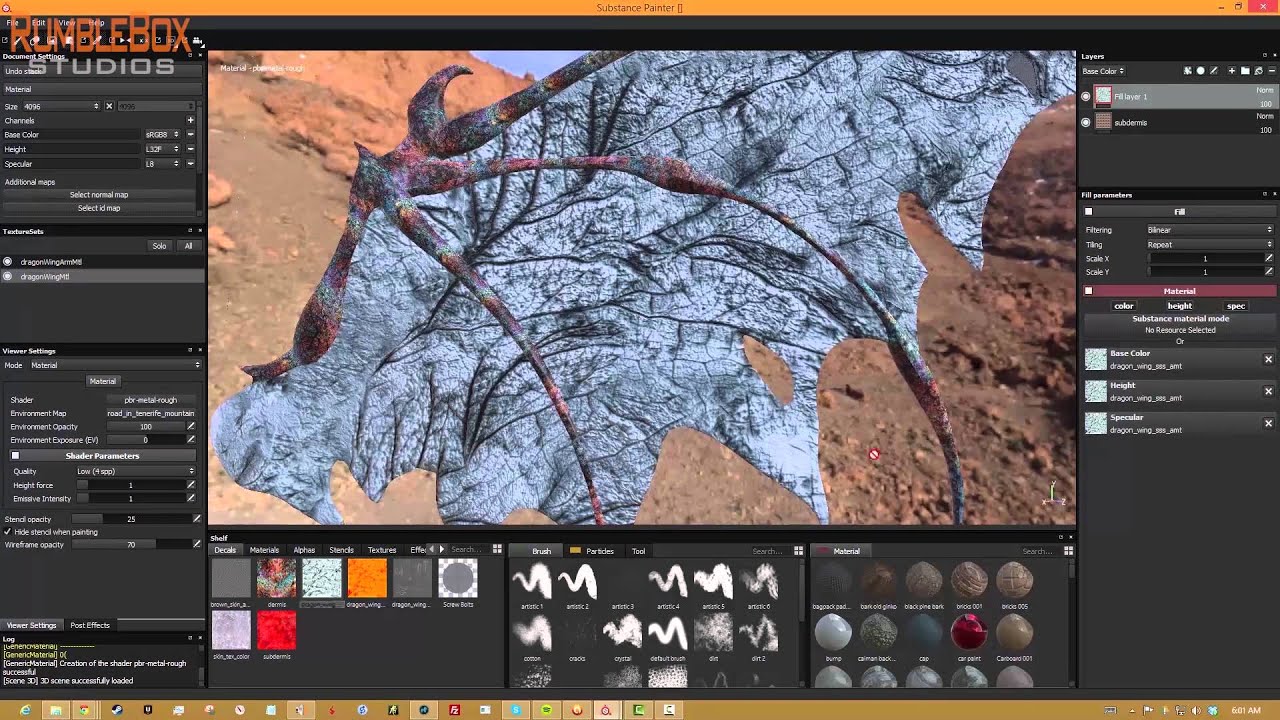Image resolution: width=1280 pixels, height=720 pixels.
Task: Remove Specular dragon_wing_sss_amt texture
Action: point(1268,424)
